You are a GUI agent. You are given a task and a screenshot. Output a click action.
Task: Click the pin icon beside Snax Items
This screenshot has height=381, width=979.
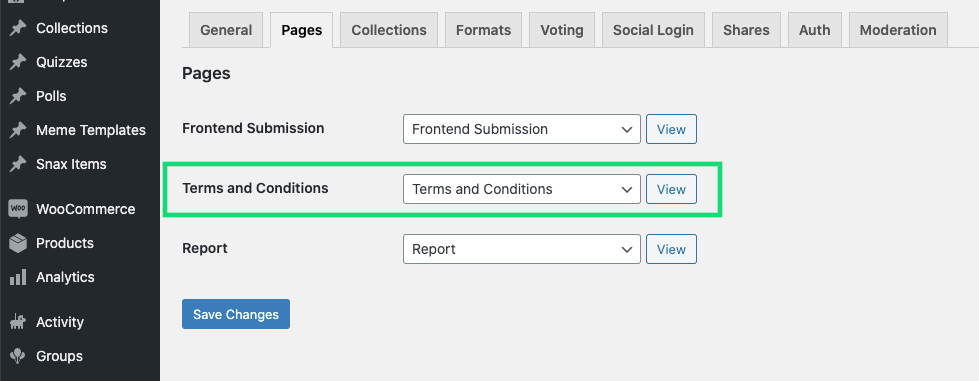click(x=18, y=164)
